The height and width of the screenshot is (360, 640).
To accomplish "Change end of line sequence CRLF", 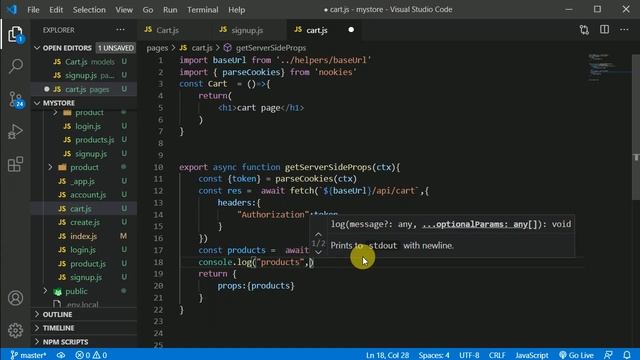I will pos(497,355).
